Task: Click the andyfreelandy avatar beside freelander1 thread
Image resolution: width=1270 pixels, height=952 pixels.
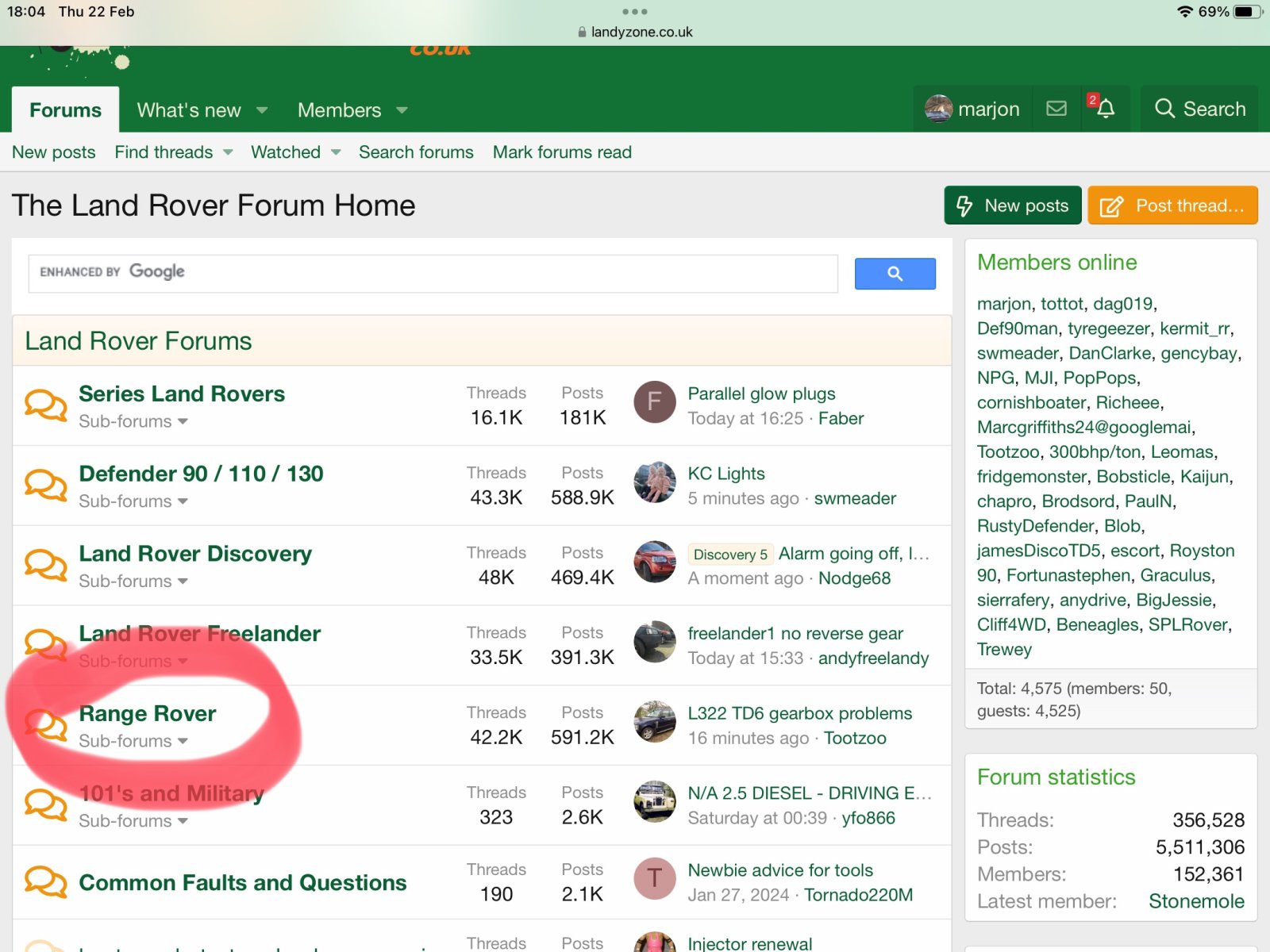Action: click(x=655, y=643)
